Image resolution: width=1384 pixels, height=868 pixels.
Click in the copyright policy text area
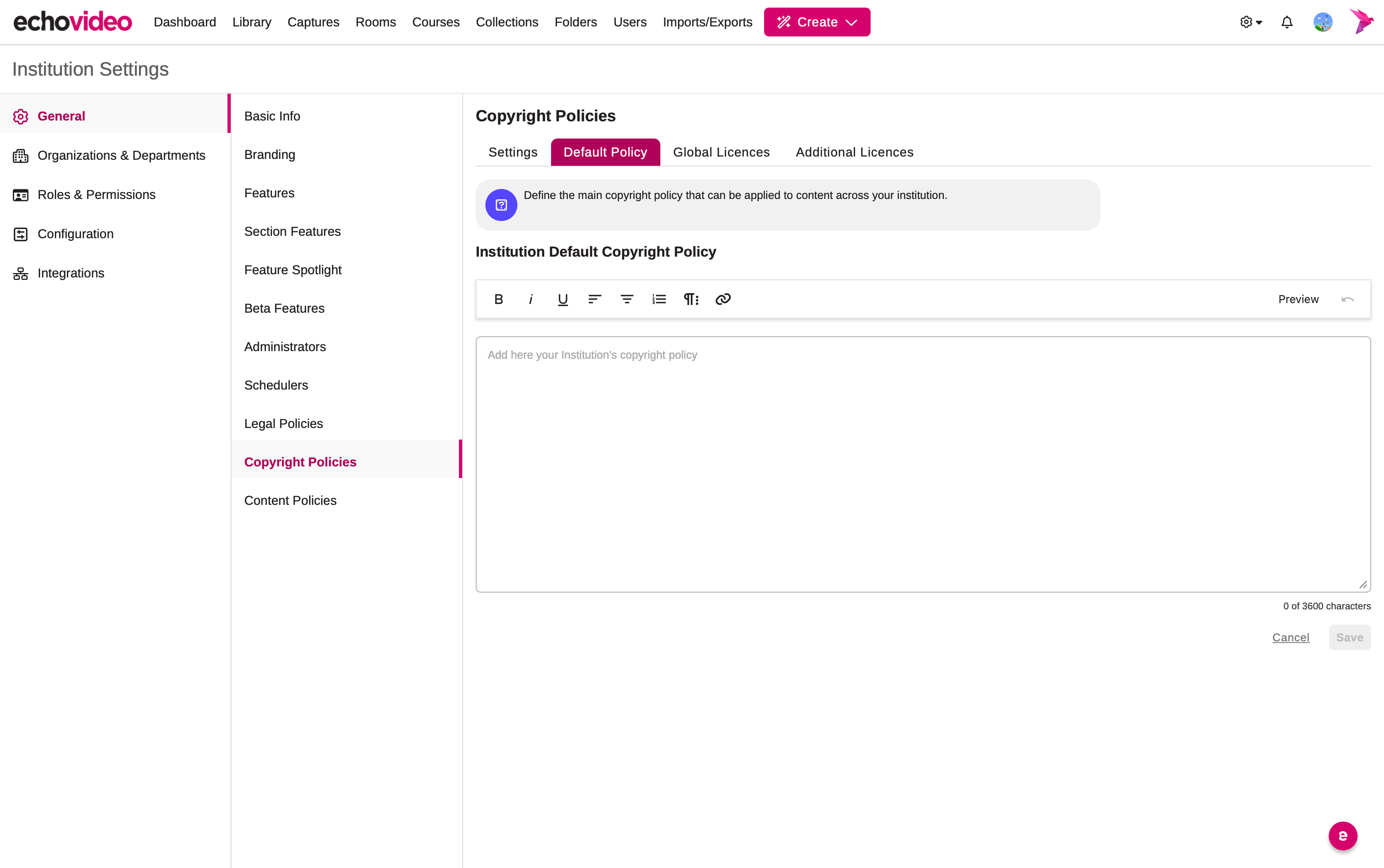tap(923, 464)
